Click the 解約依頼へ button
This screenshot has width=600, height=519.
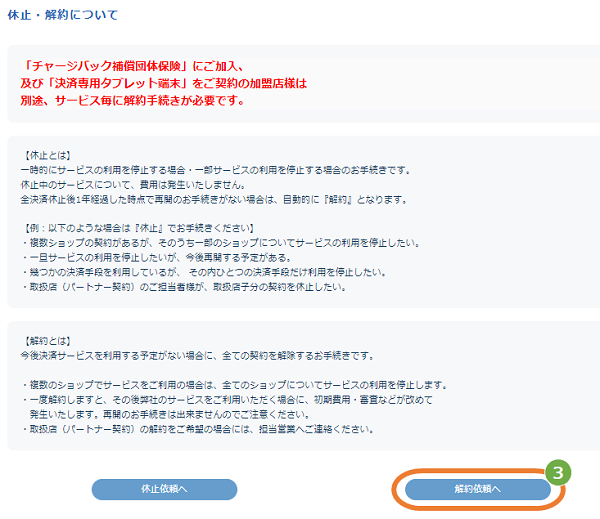478,489
